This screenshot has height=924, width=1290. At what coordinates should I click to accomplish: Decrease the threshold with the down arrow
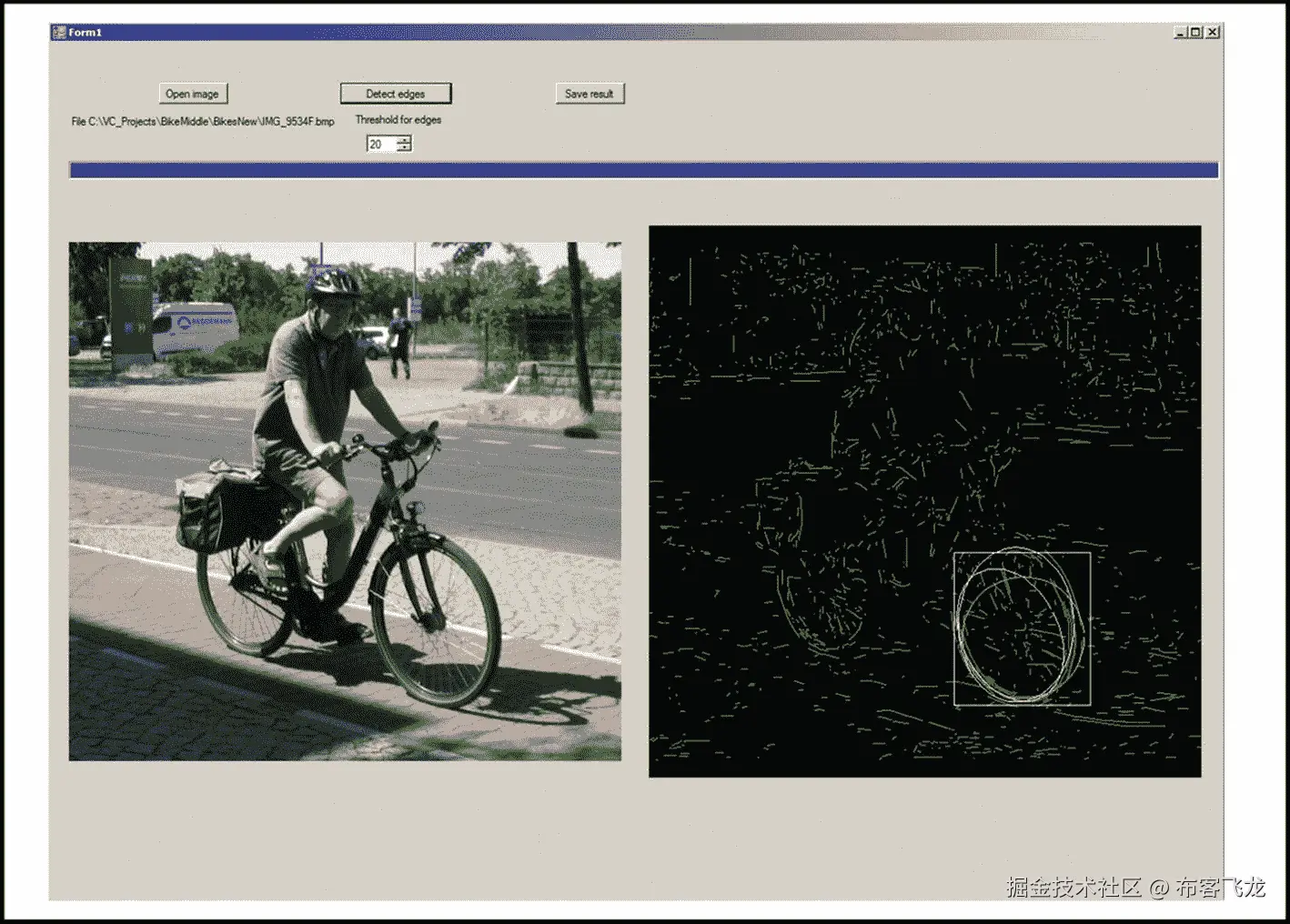pyautogui.click(x=404, y=147)
